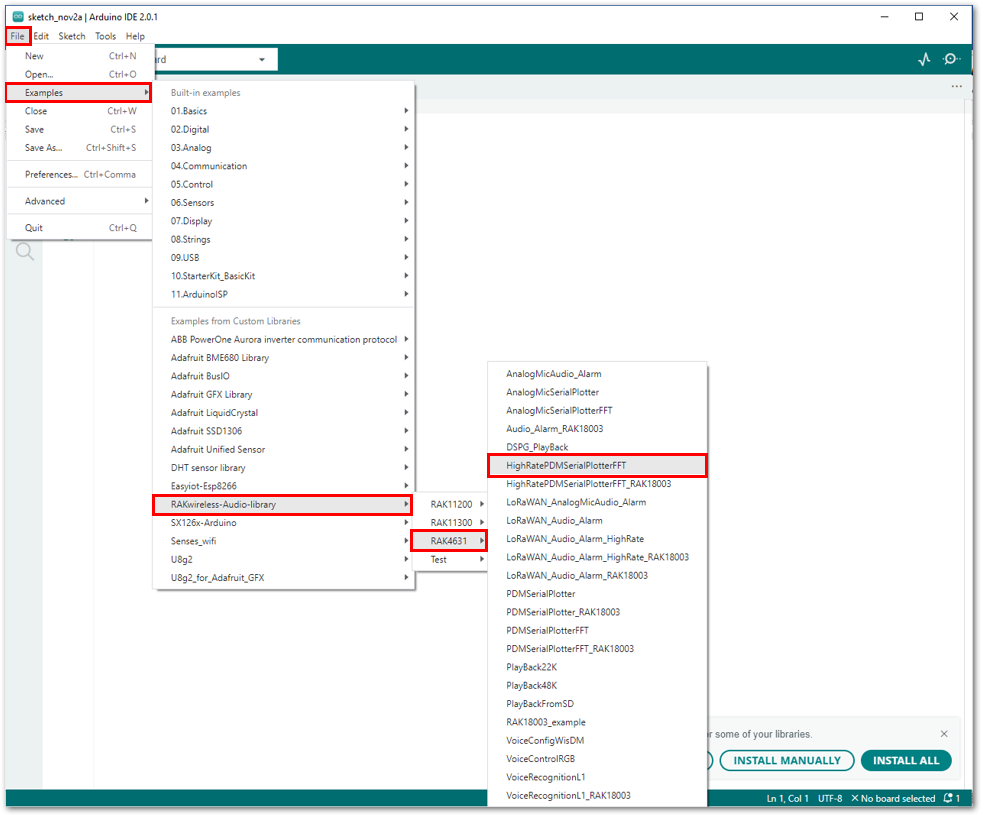The image size is (982, 816).
Task: Dismiss the library update notification
Action: [x=944, y=734]
